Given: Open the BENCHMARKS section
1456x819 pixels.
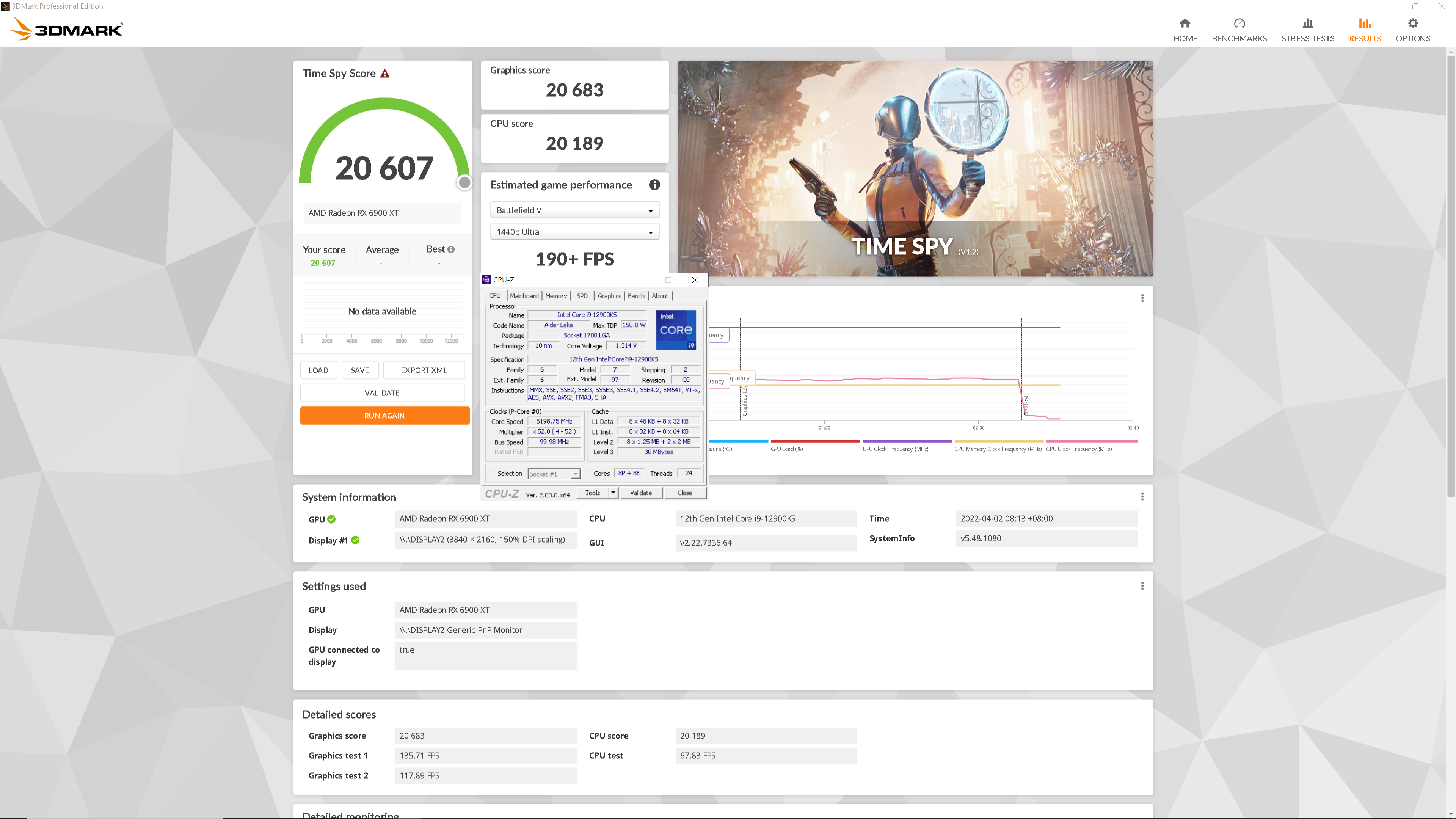Looking at the screenshot, I should (1239, 30).
